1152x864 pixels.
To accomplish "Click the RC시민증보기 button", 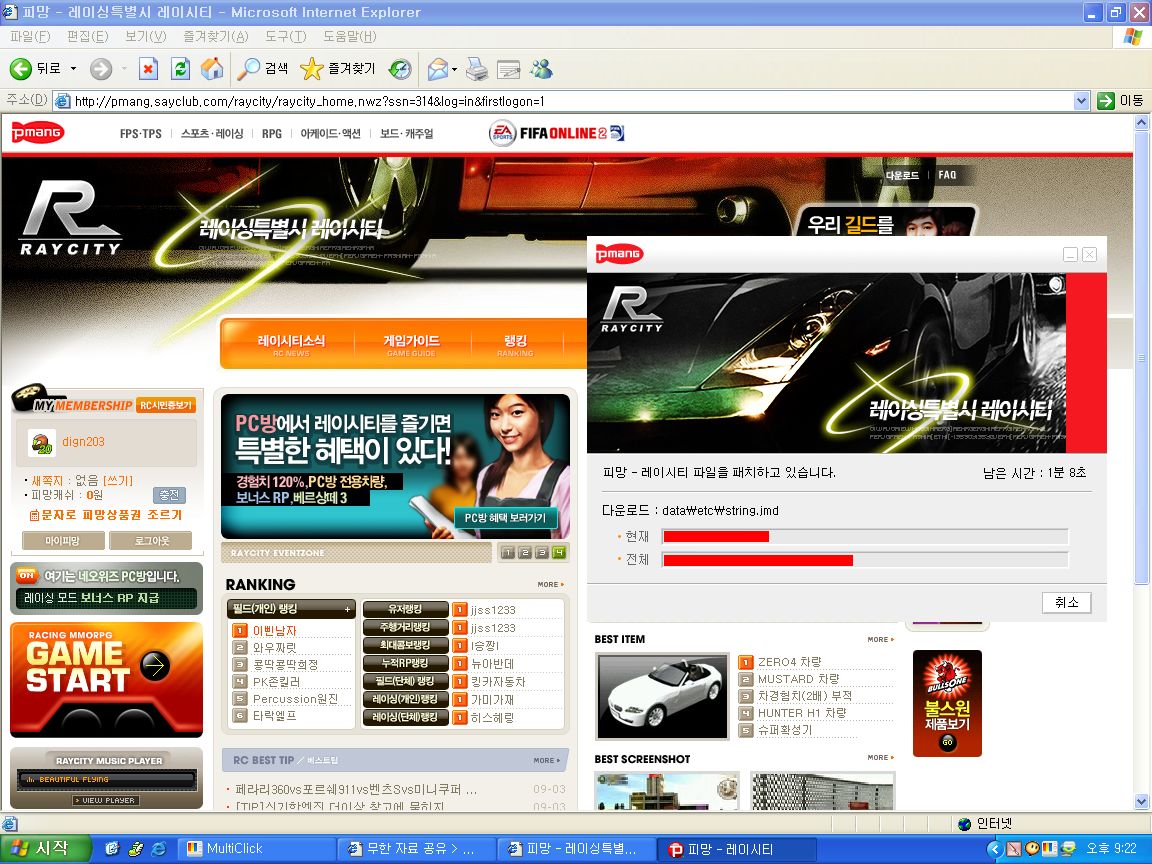I will 166,406.
